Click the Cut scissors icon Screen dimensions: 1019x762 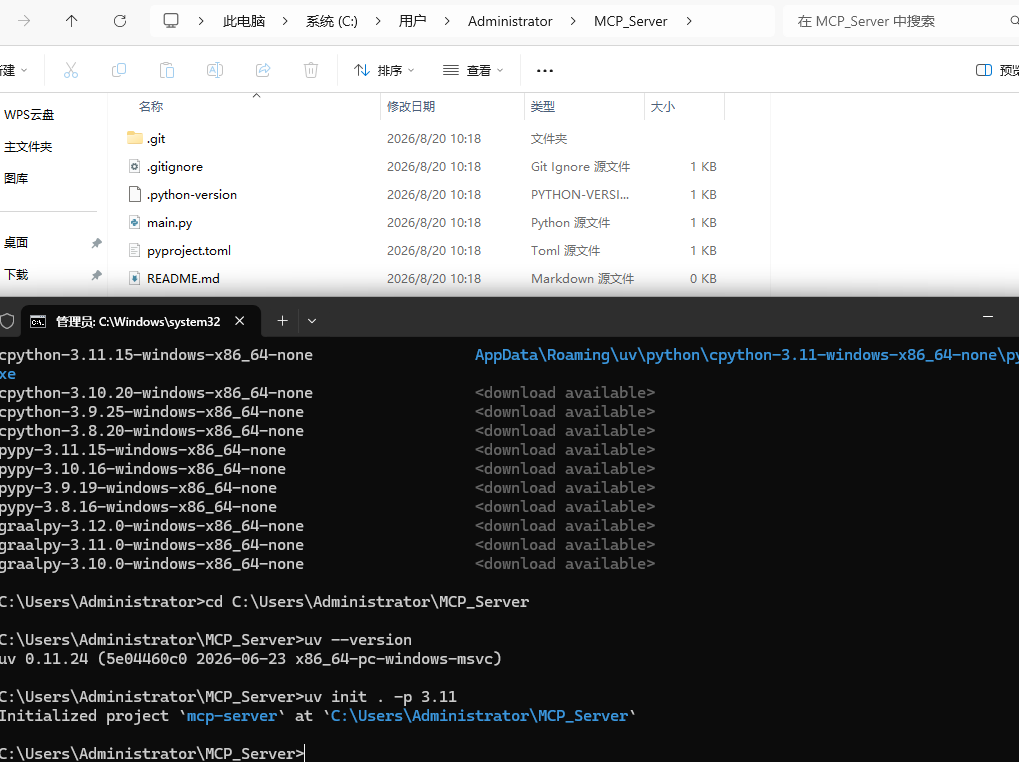click(x=71, y=70)
